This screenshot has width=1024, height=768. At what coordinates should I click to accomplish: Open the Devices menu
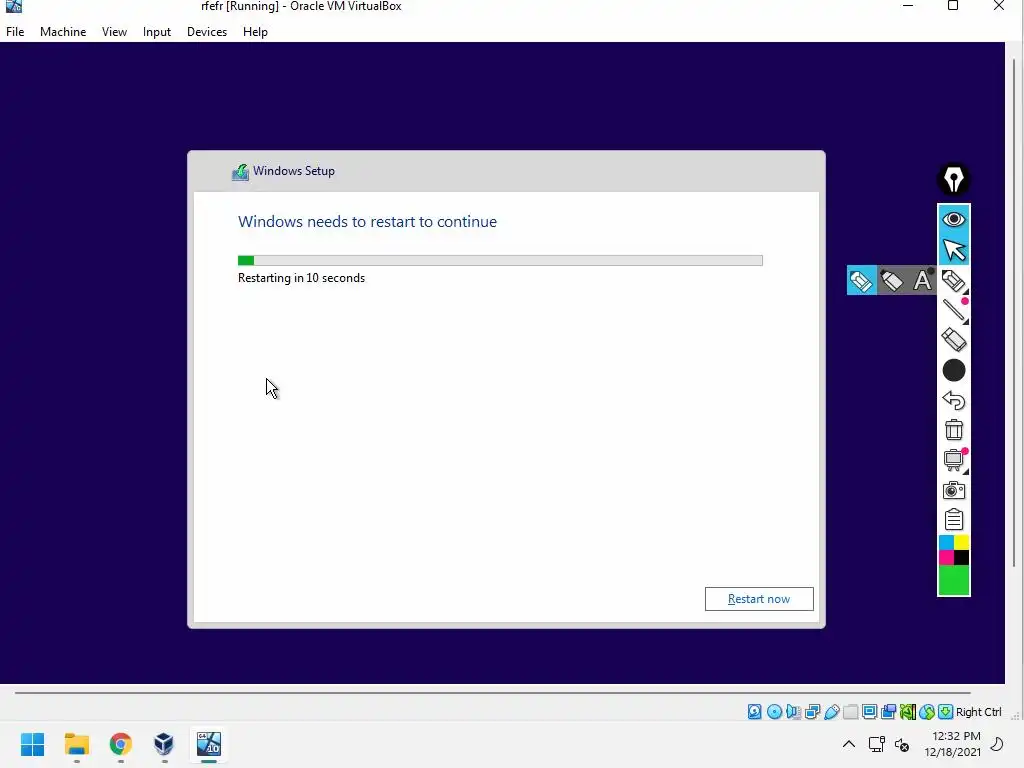[x=207, y=32]
